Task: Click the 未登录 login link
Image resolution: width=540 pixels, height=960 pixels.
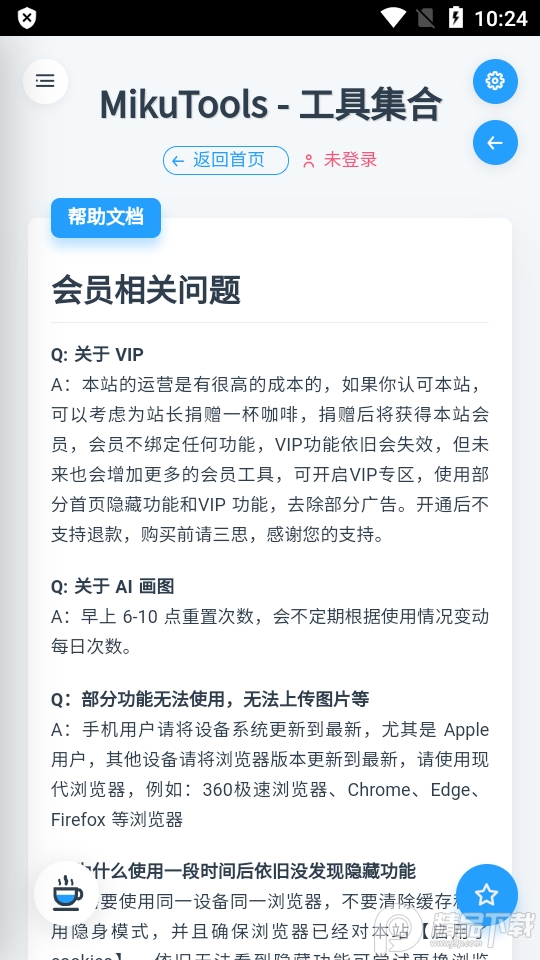Action: click(x=350, y=160)
